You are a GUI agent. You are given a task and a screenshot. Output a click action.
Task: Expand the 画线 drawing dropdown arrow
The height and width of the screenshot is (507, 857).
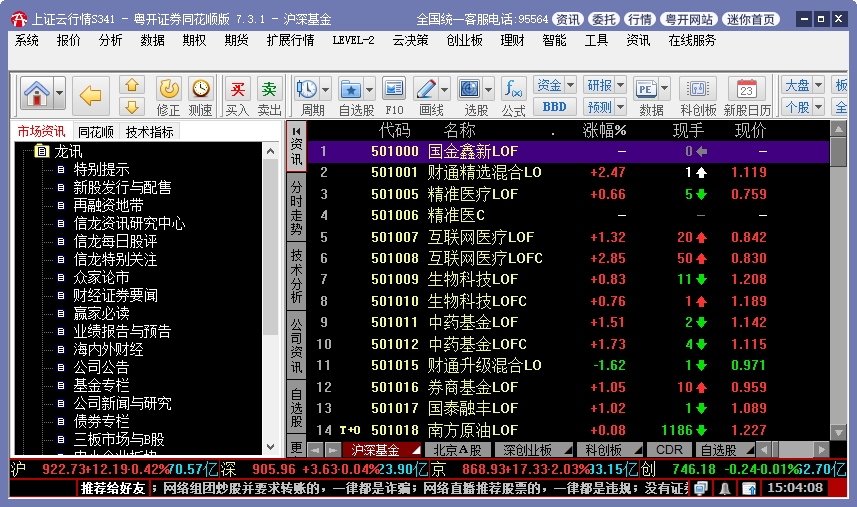click(x=444, y=89)
